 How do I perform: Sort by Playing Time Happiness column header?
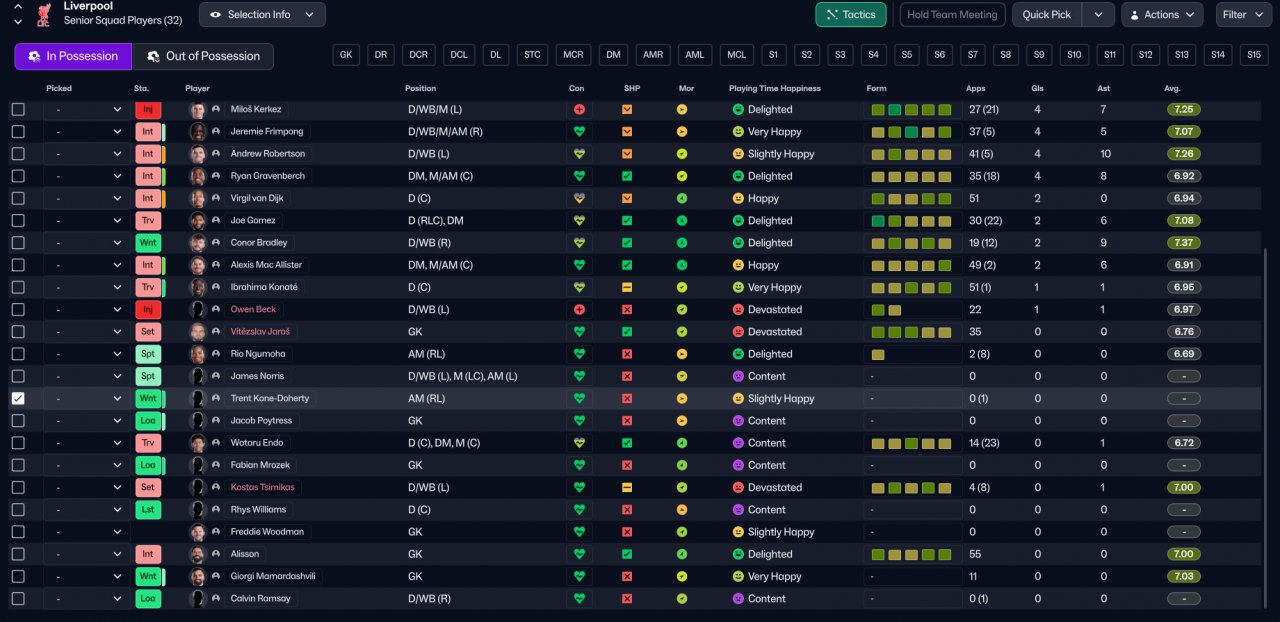tap(775, 88)
